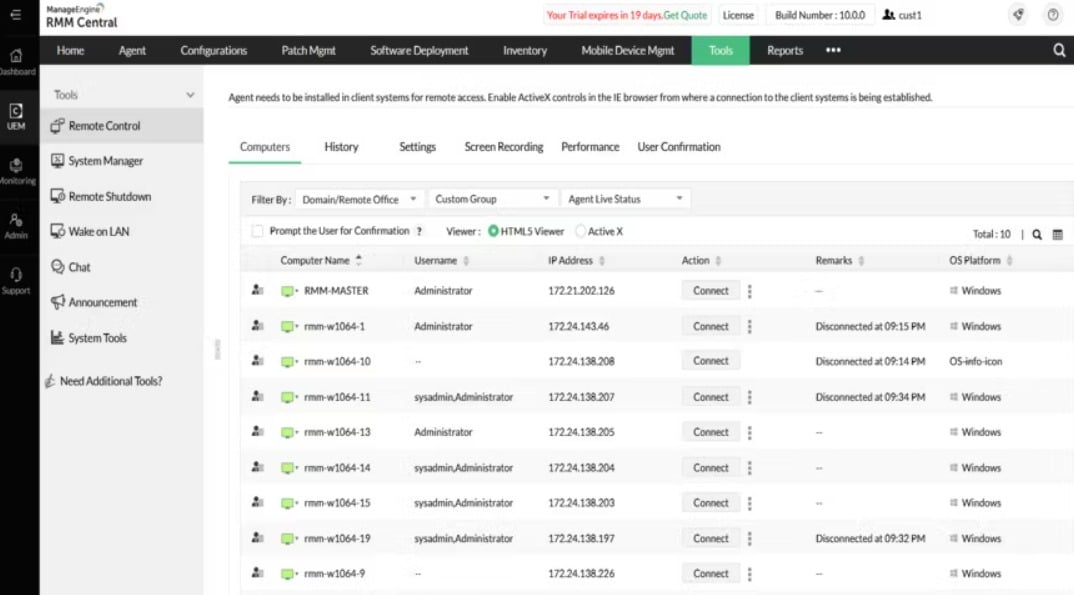The height and width of the screenshot is (595, 1074).
Task: Click the monitor status icon for rmm-w1064-9
Action: coord(288,574)
